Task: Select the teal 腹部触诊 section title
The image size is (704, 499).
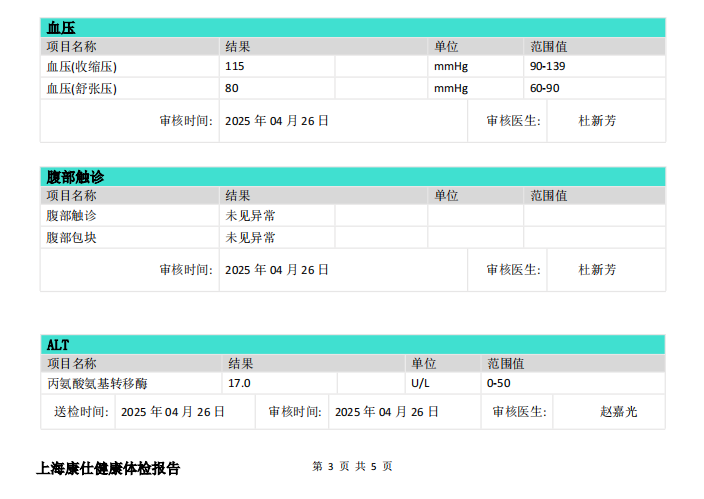Action: click(75, 176)
